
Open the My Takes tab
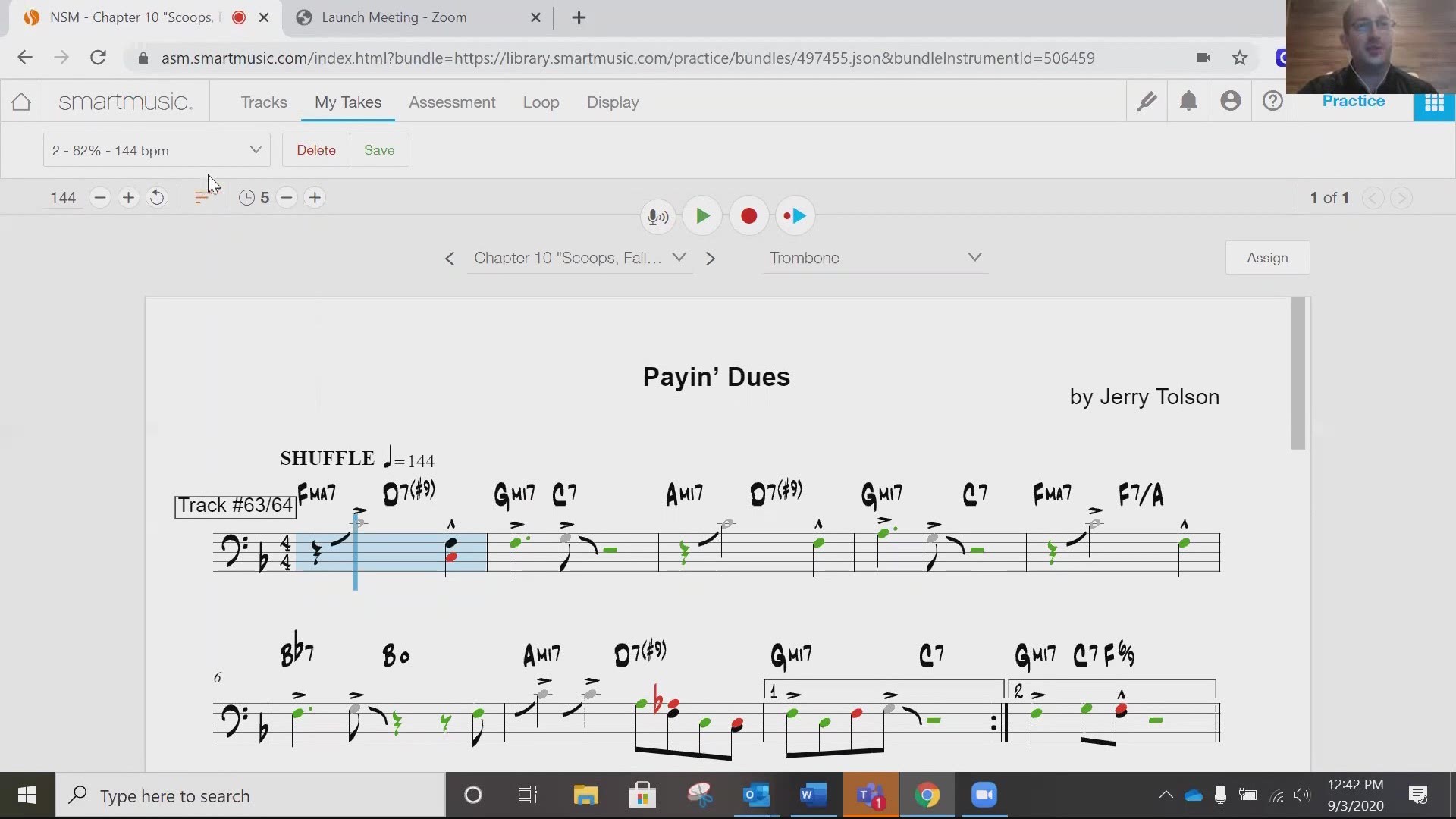(x=347, y=101)
